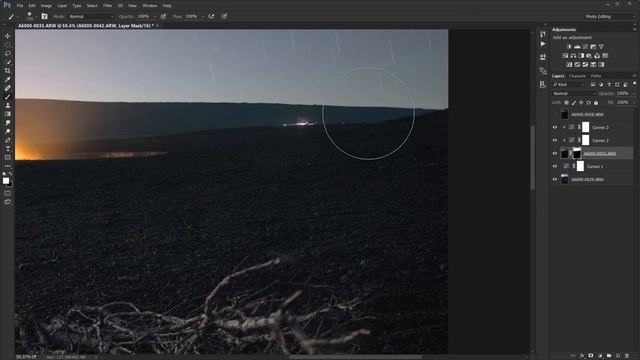Select the Rectangle shape tool
This screenshot has height=360, width=640.
[7, 157]
